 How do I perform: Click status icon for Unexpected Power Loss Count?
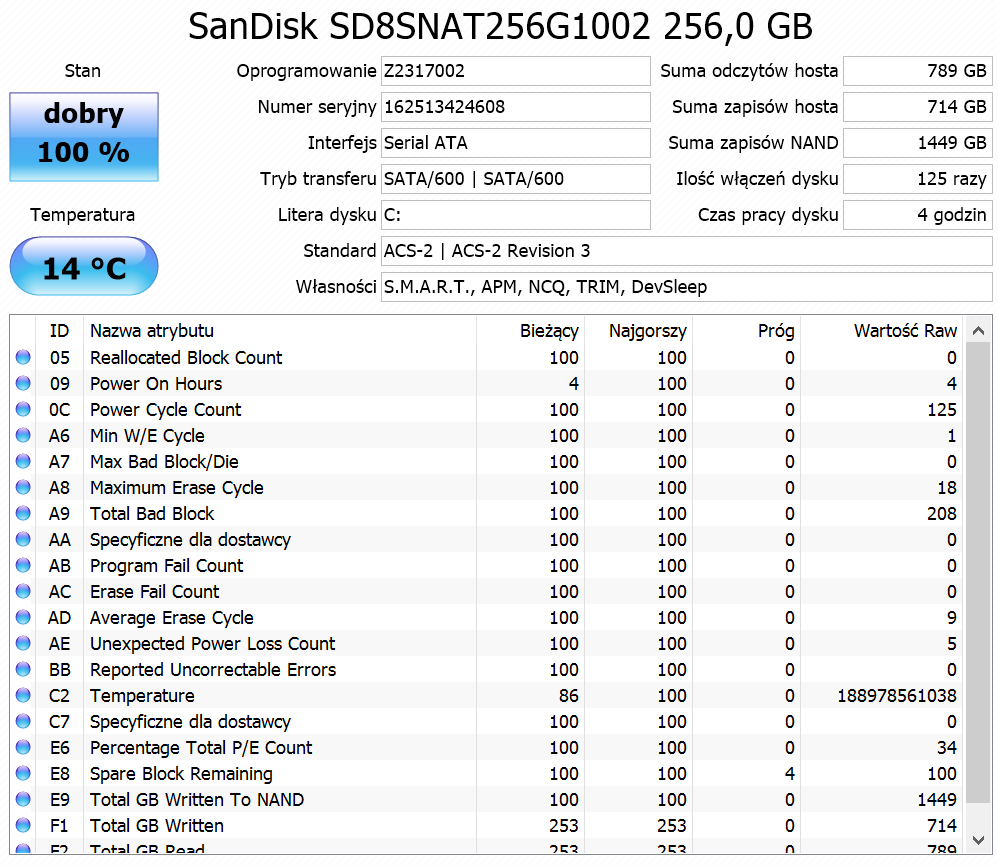tap(23, 643)
